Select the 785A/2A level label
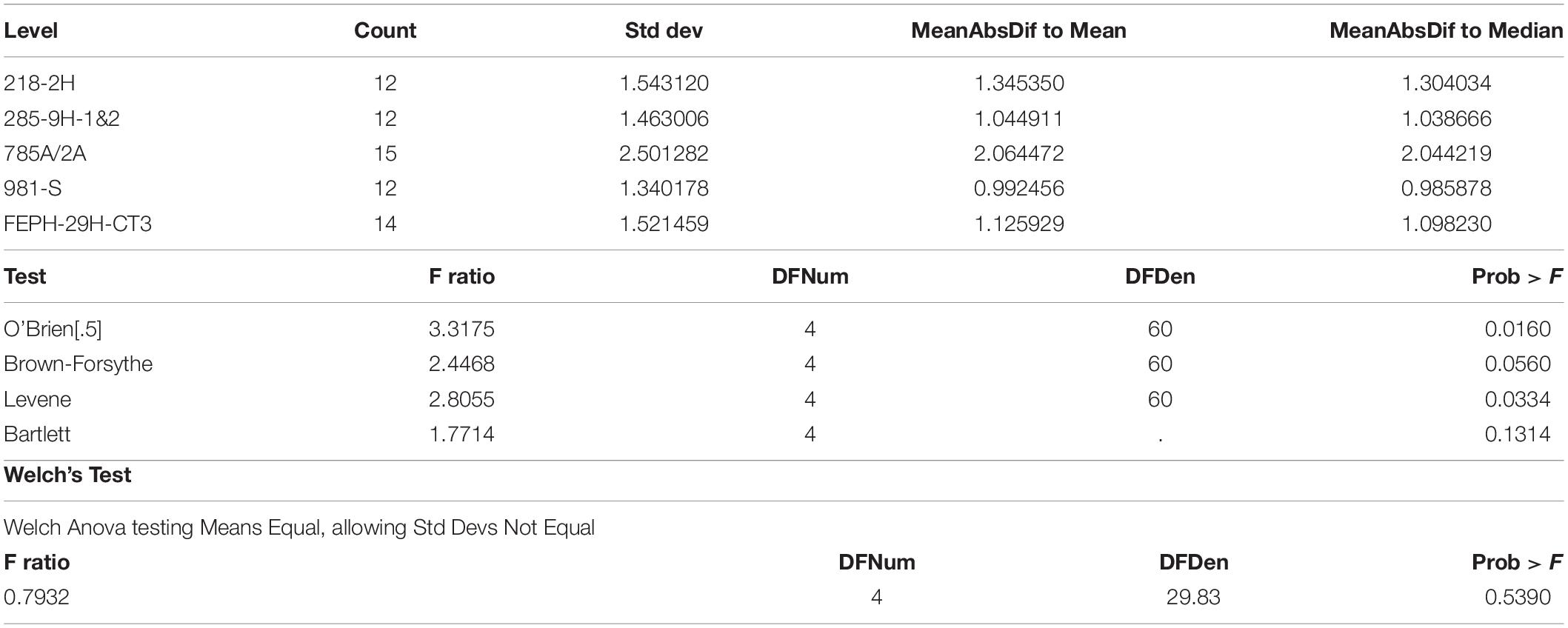1568x628 pixels. pyautogui.click(x=44, y=153)
